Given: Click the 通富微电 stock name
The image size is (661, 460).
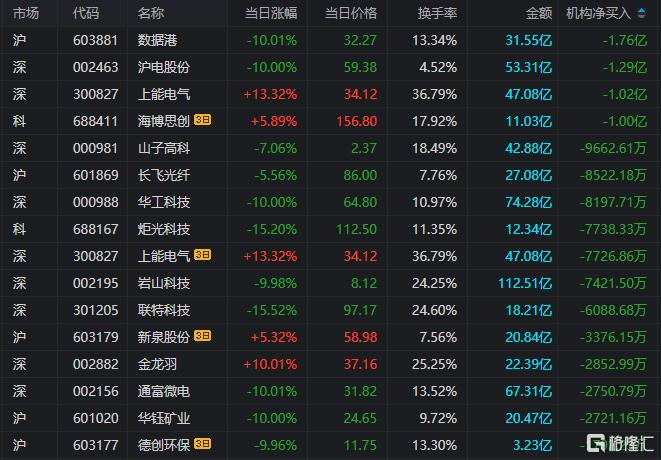Looking at the screenshot, I should point(164,389).
